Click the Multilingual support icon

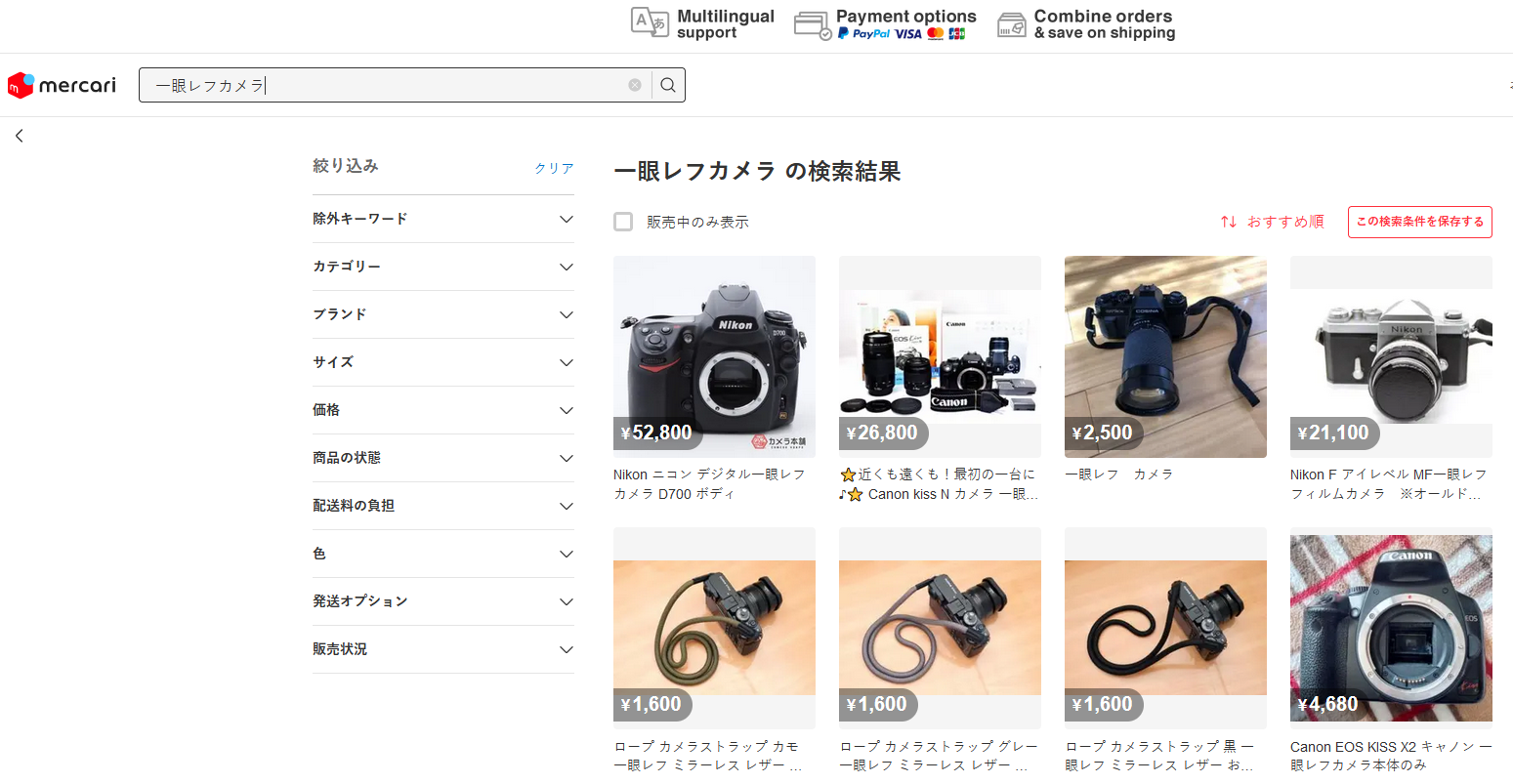tap(650, 23)
